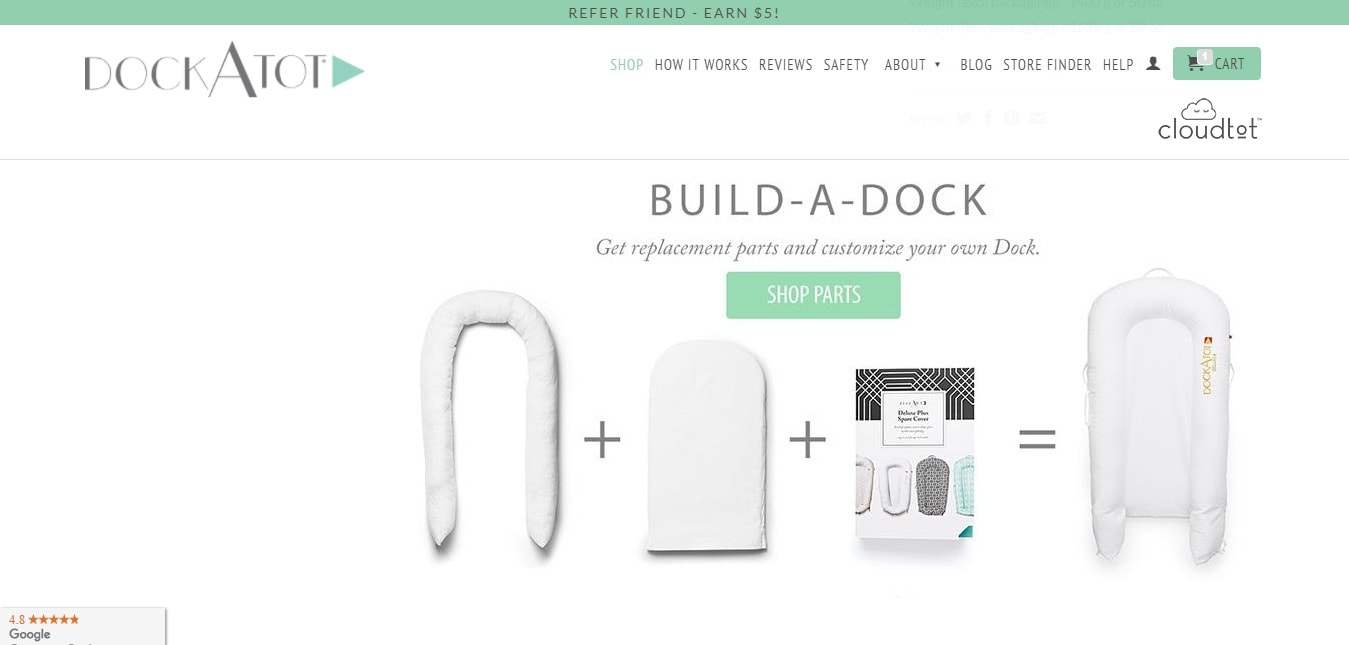Image resolution: width=1349 pixels, height=645 pixels.
Task: Click the faded Pinterest share icon
Action: coord(1012,118)
